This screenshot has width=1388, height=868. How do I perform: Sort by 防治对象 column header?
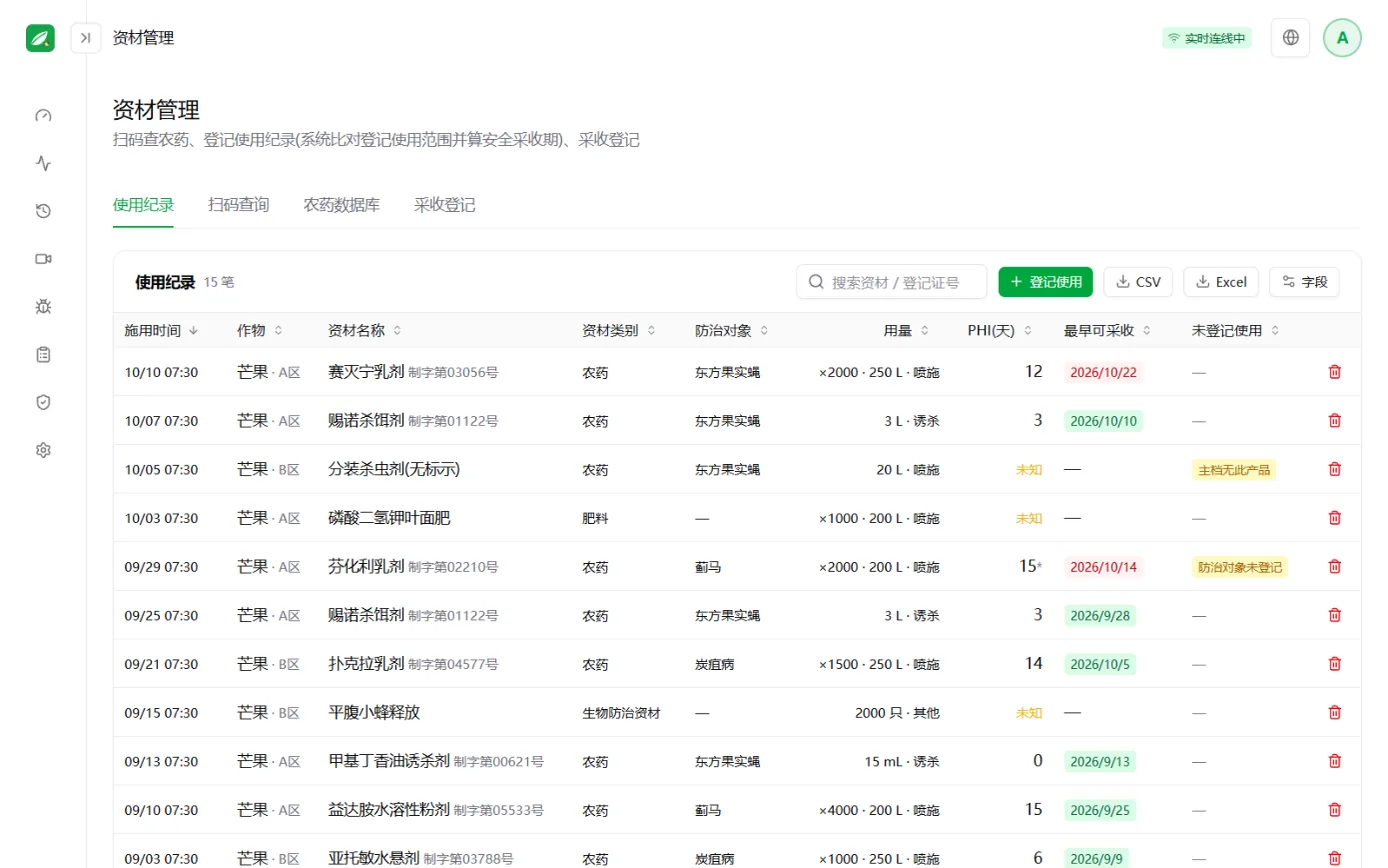tap(732, 330)
